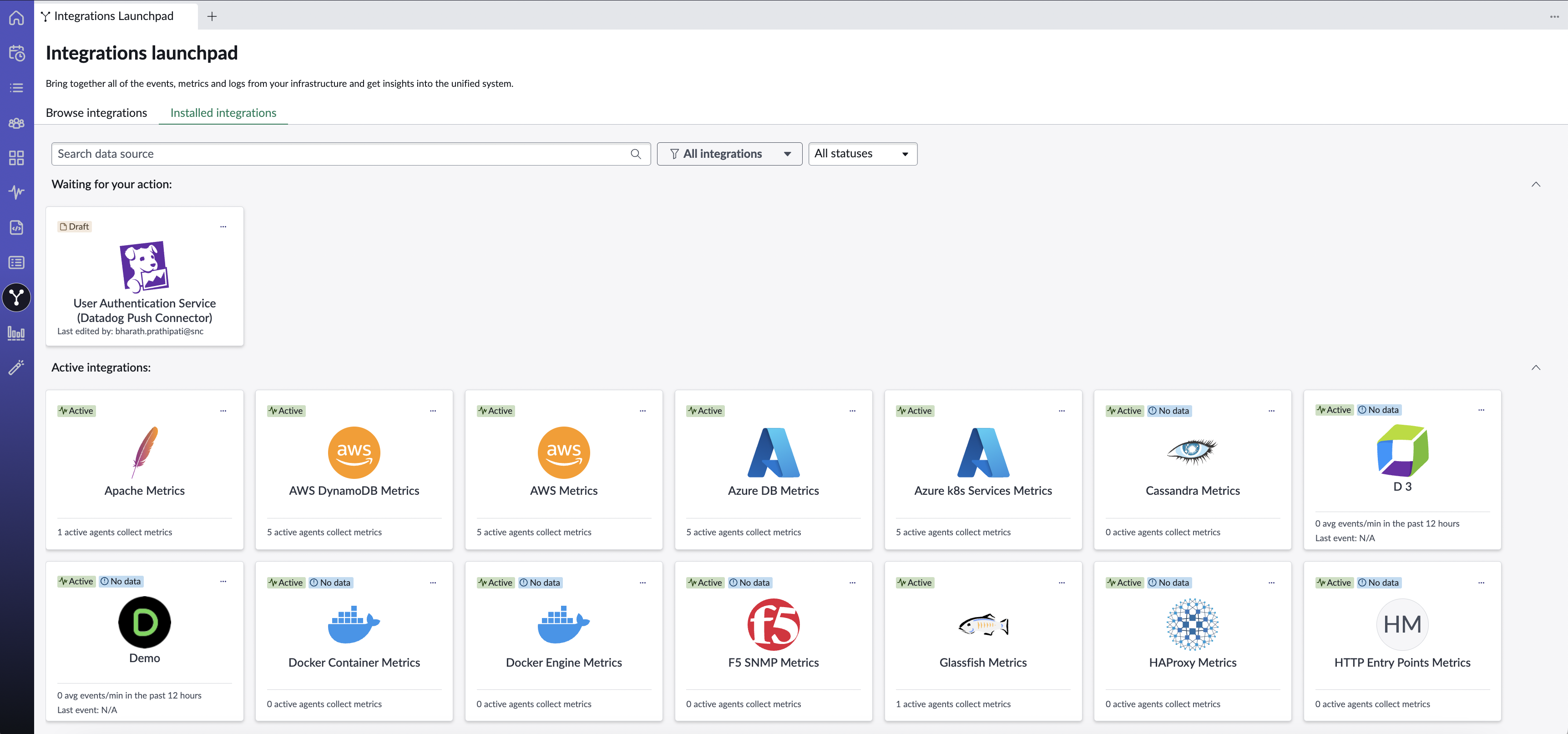Click the AWS logo on AWS DynamoDB Metrics
The image size is (1568, 734).
[354, 452]
